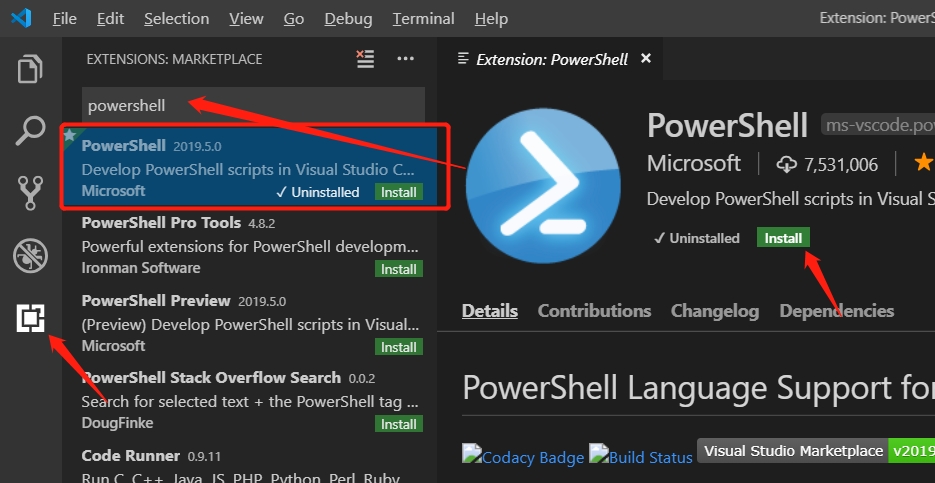The image size is (935, 483).
Task: Click the Visual Studio Marketplace version badge
Action: pyautogui.click(x=816, y=450)
